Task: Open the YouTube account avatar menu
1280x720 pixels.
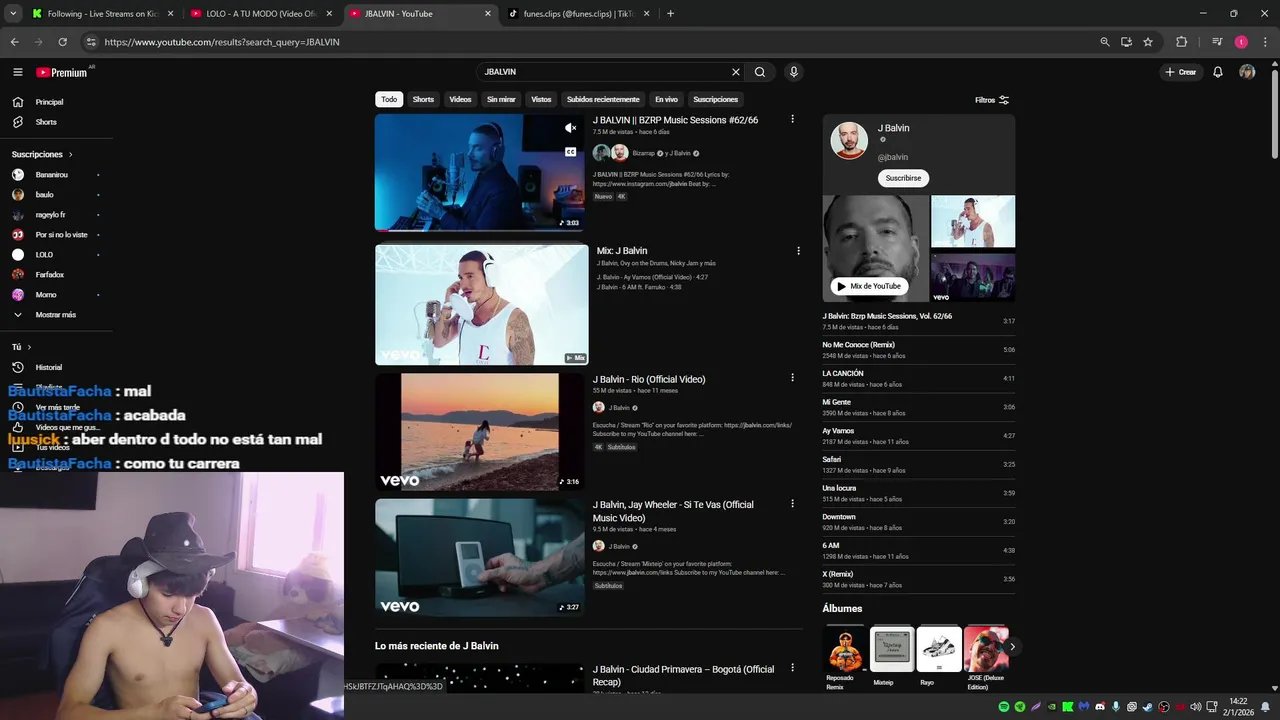Action: tap(1247, 72)
